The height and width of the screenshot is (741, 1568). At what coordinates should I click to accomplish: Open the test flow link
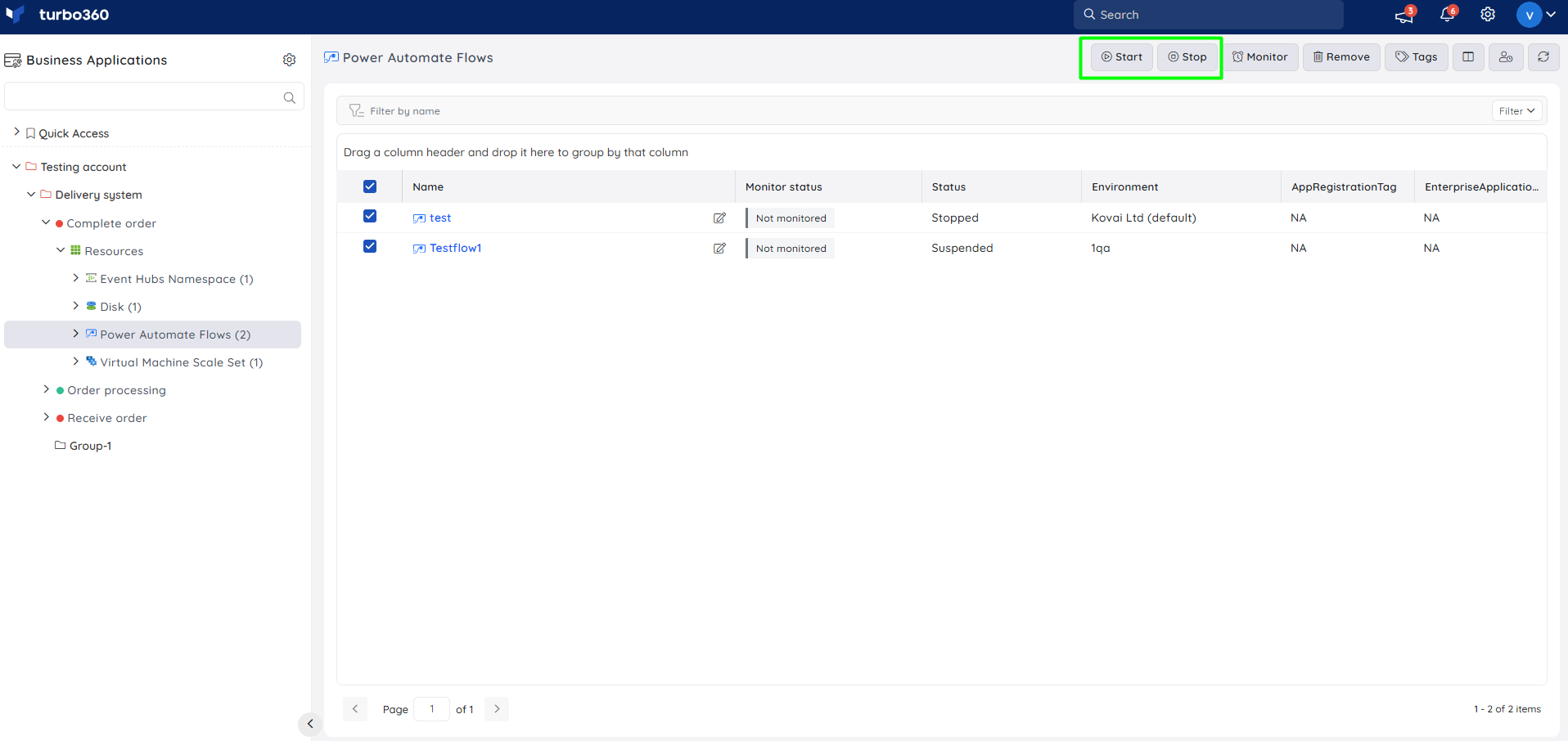[440, 218]
